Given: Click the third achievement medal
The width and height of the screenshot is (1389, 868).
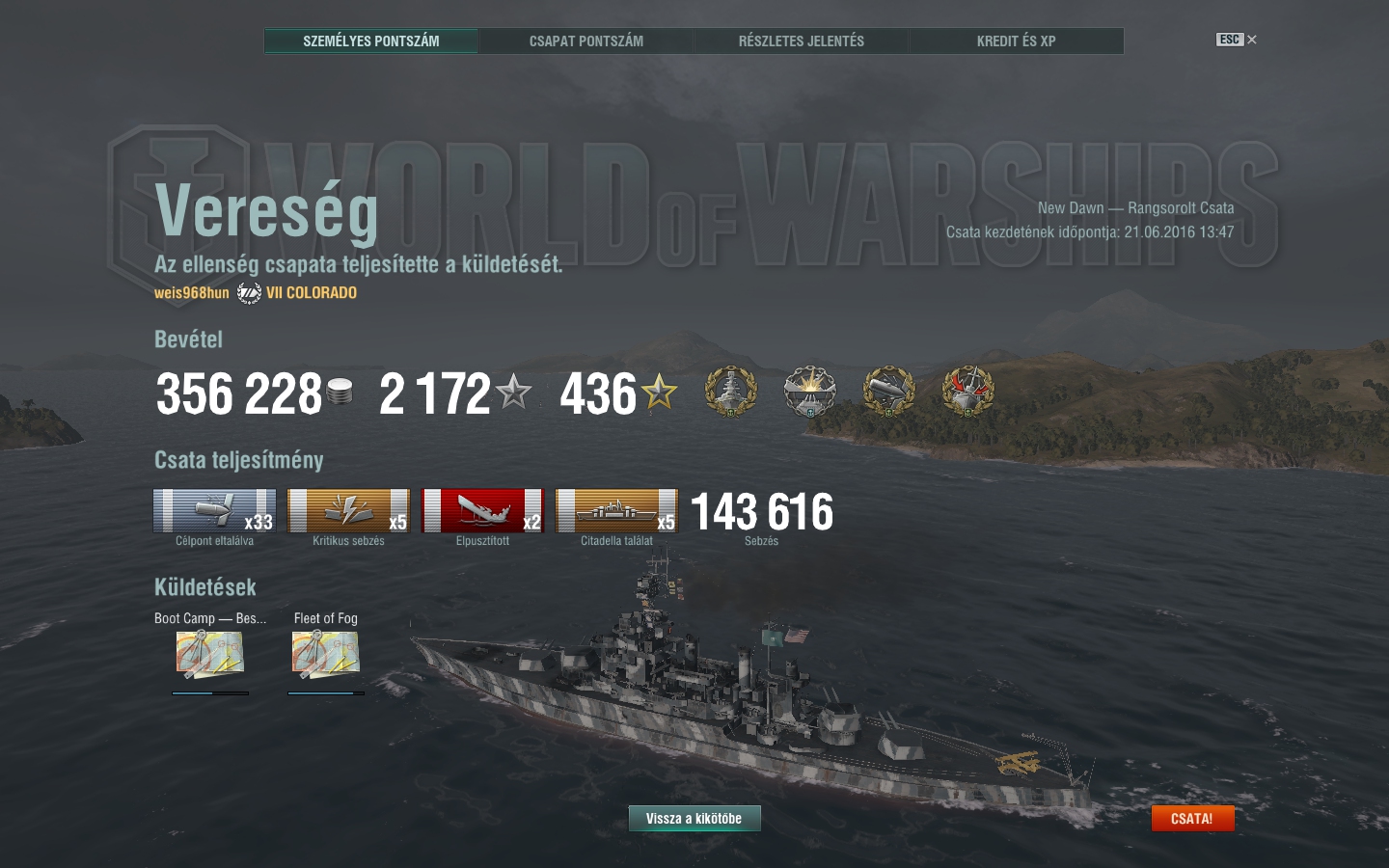Looking at the screenshot, I should pyautogui.click(x=889, y=391).
